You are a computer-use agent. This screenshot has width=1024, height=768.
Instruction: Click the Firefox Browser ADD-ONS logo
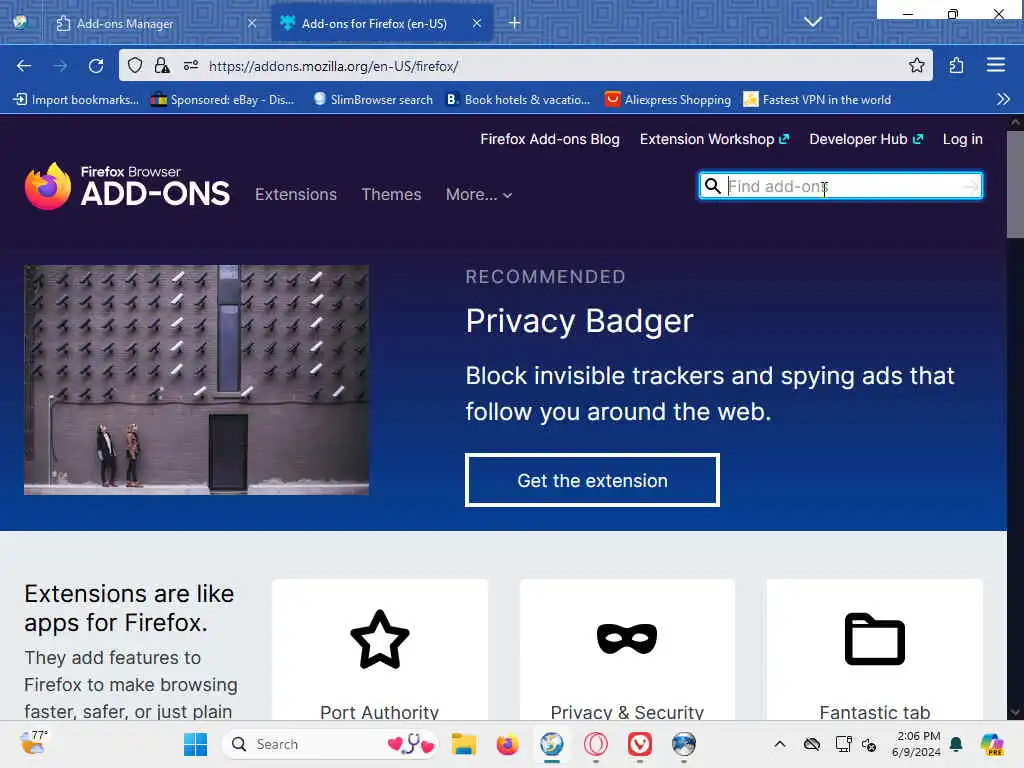click(127, 186)
